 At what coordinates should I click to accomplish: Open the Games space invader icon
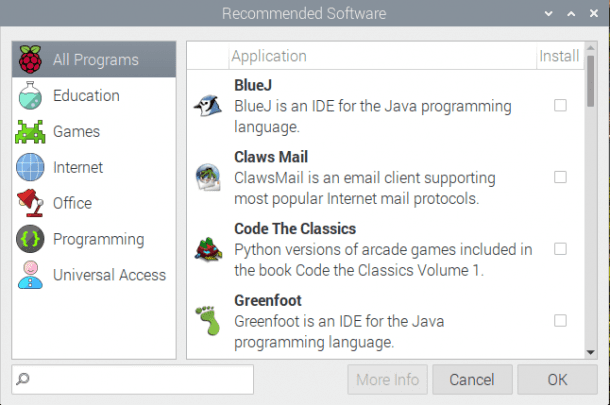[x=31, y=132]
